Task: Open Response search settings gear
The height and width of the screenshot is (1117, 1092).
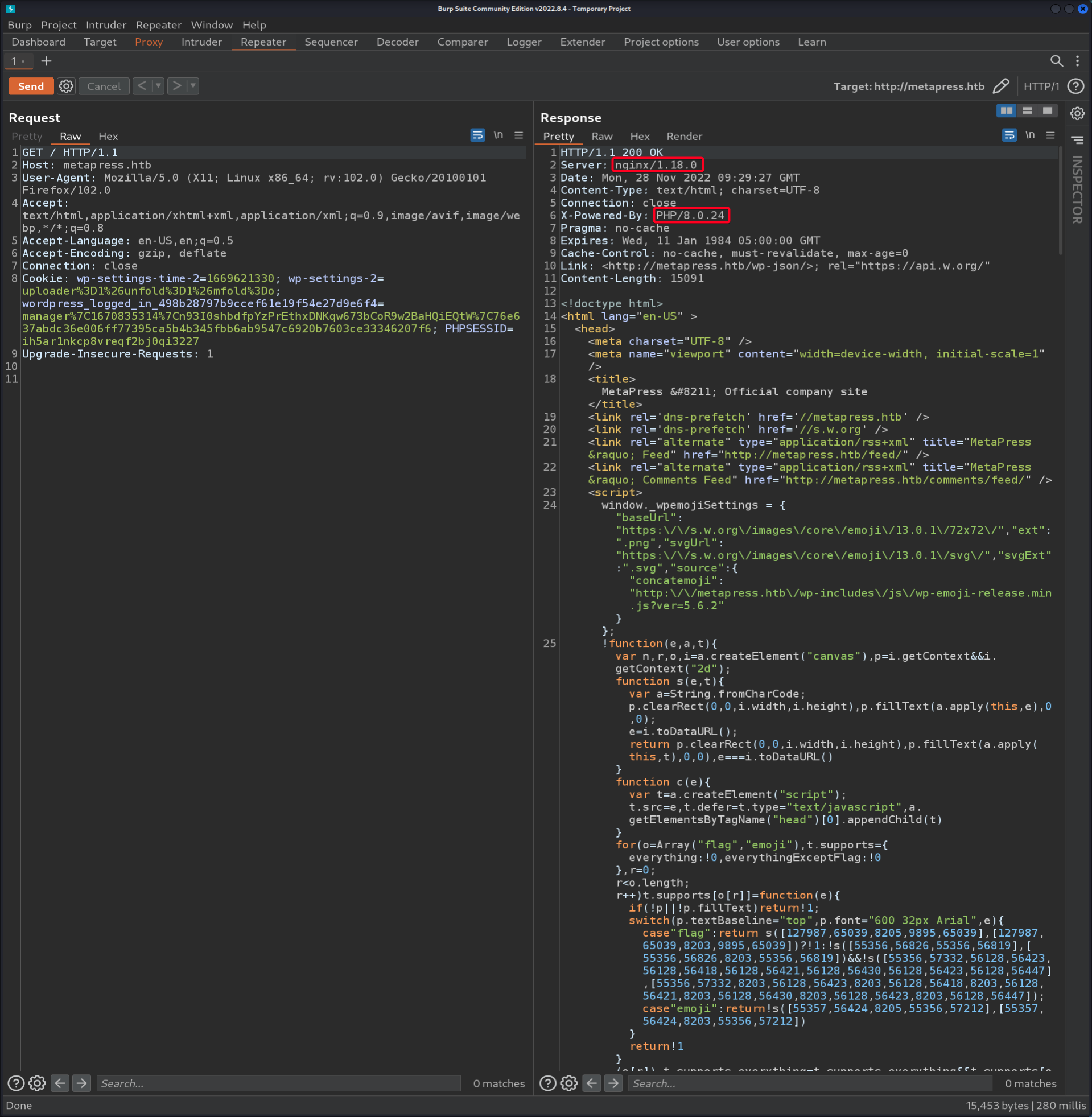Action: [x=569, y=1083]
